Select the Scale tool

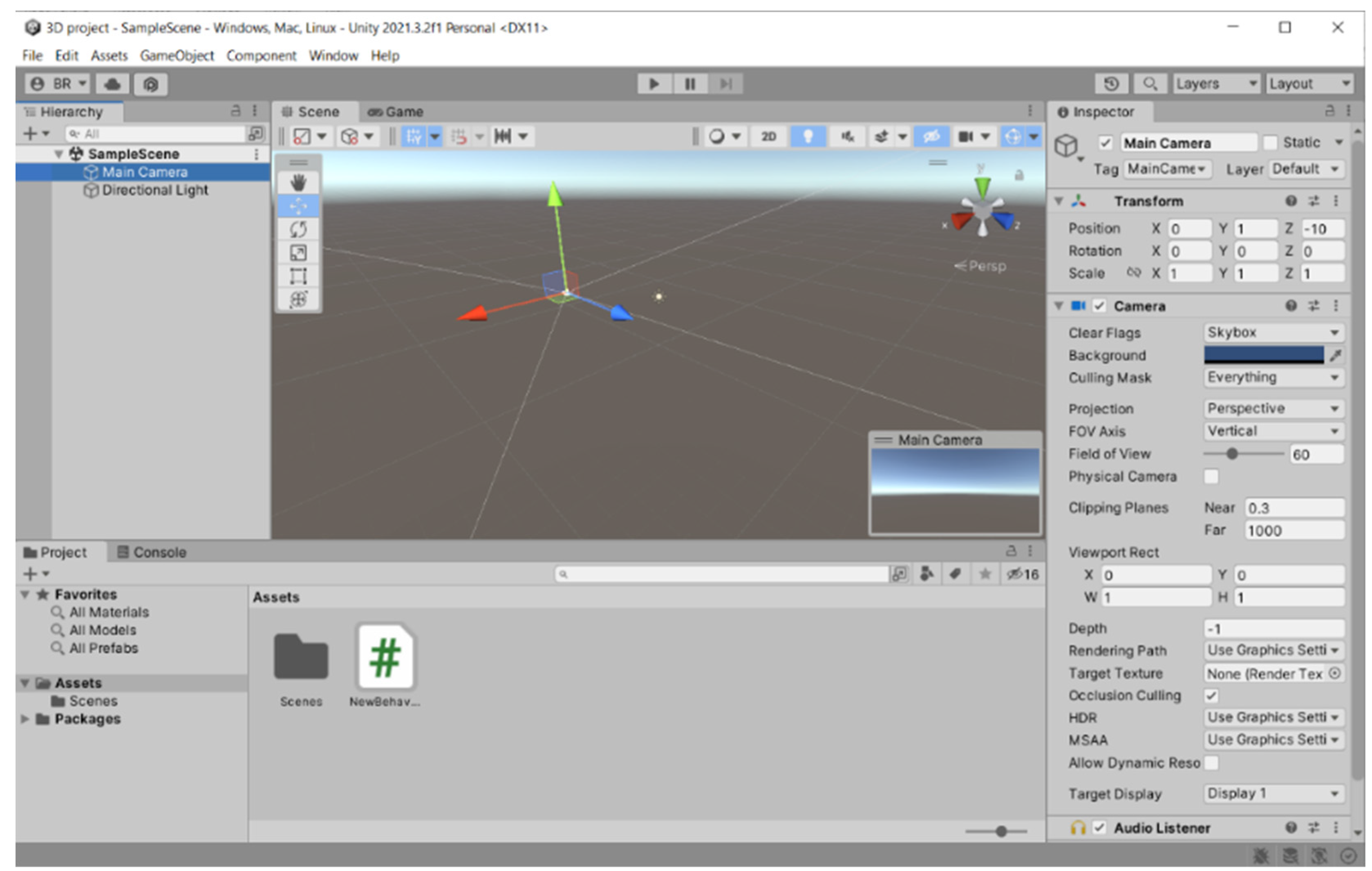tap(298, 253)
